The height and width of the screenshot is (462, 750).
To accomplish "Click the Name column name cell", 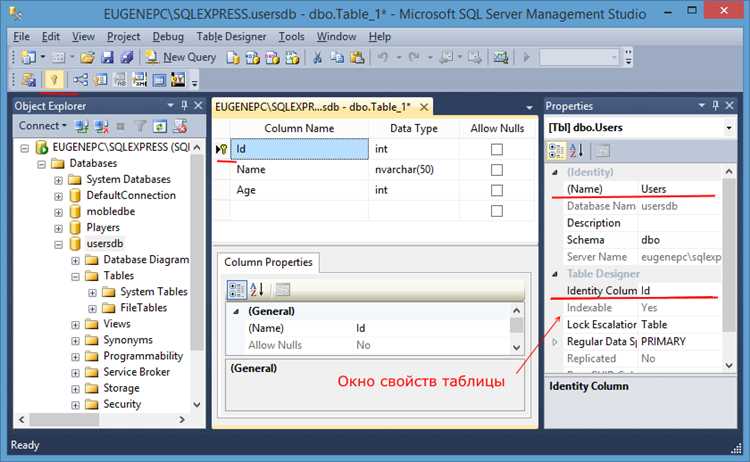I will pyautogui.click(x=298, y=170).
